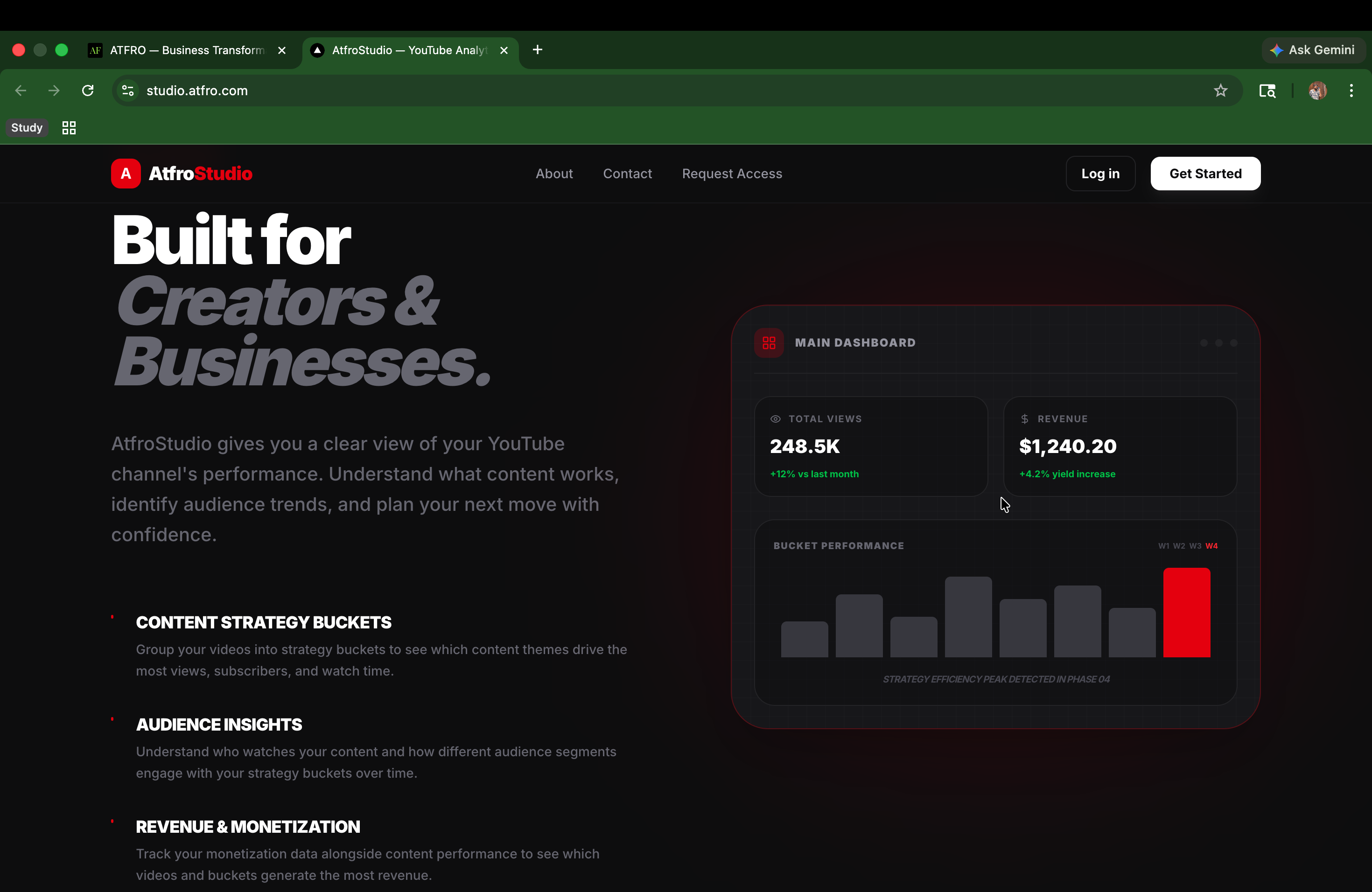
Task: Open the Contact link
Action: 627,174
